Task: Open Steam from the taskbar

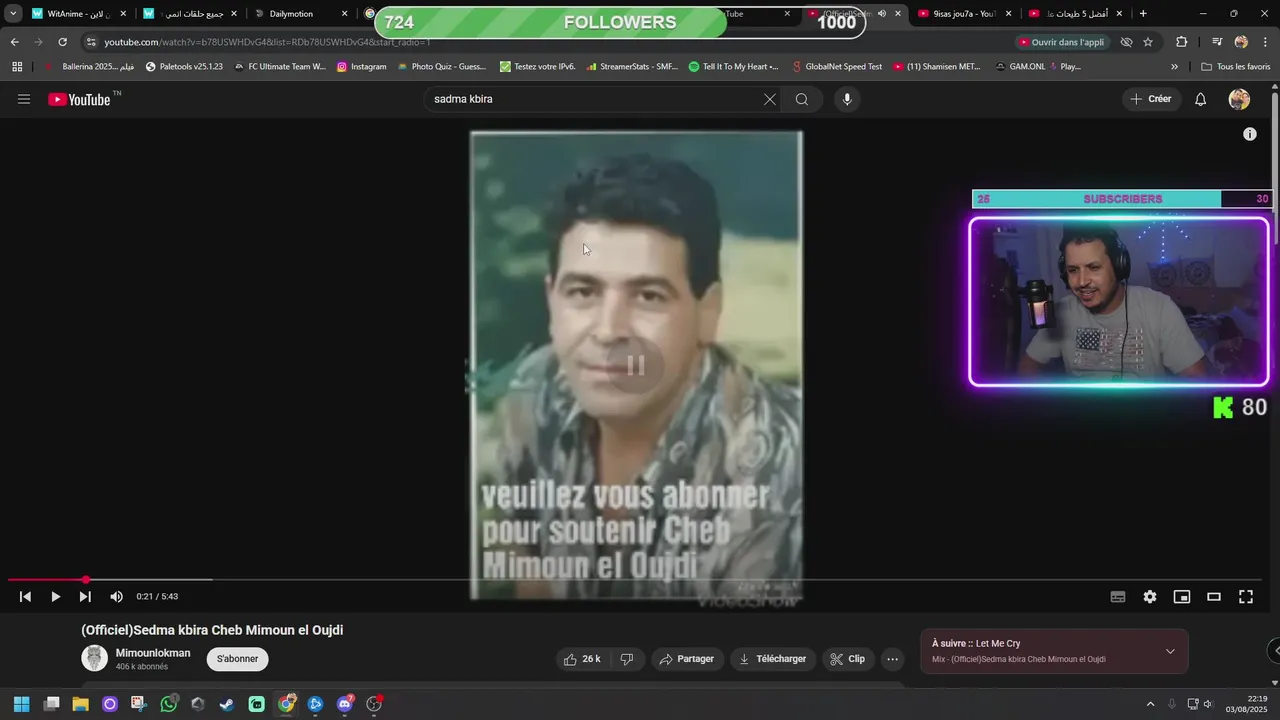Action: pyautogui.click(x=227, y=704)
